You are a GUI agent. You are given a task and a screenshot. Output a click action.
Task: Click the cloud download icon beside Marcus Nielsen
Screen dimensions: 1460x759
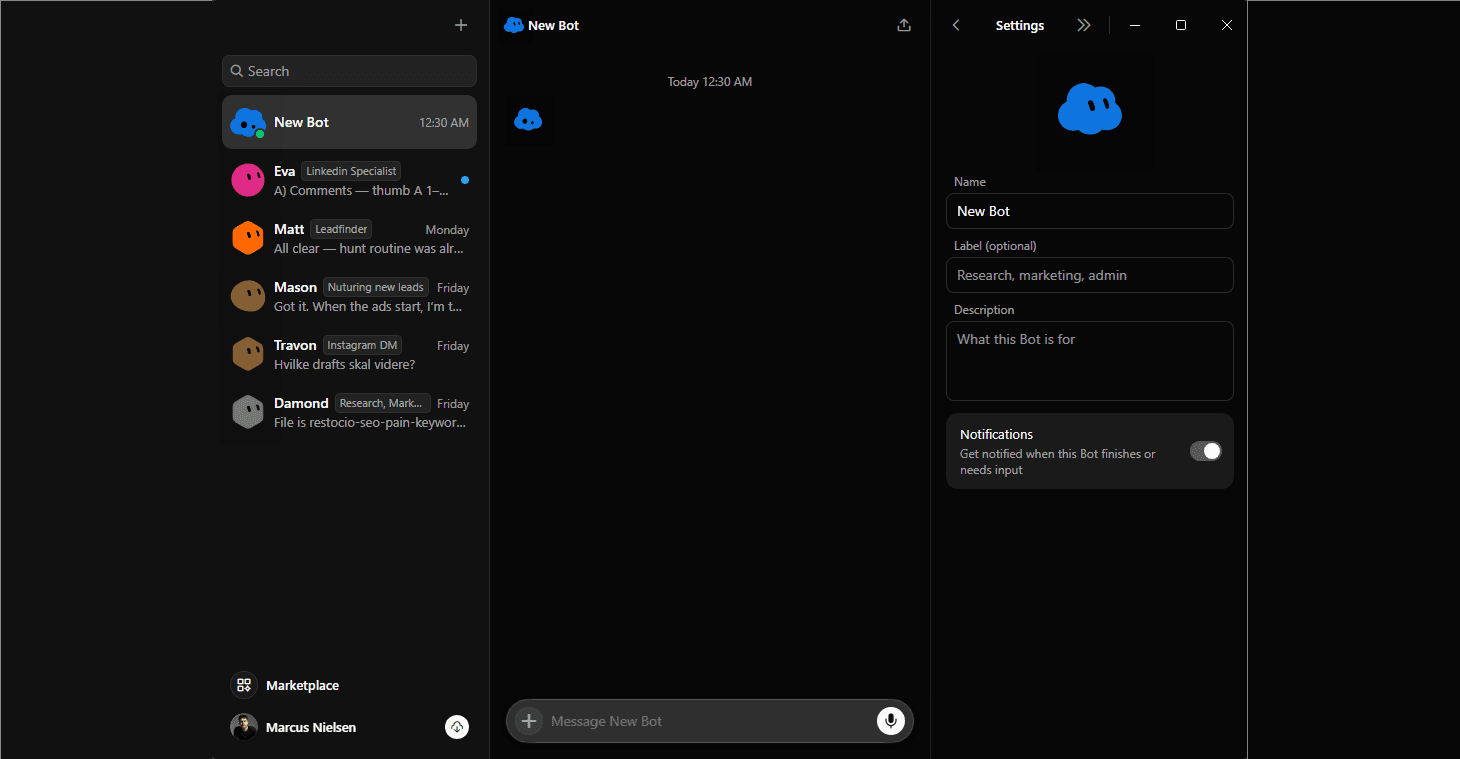(x=457, y=727)
